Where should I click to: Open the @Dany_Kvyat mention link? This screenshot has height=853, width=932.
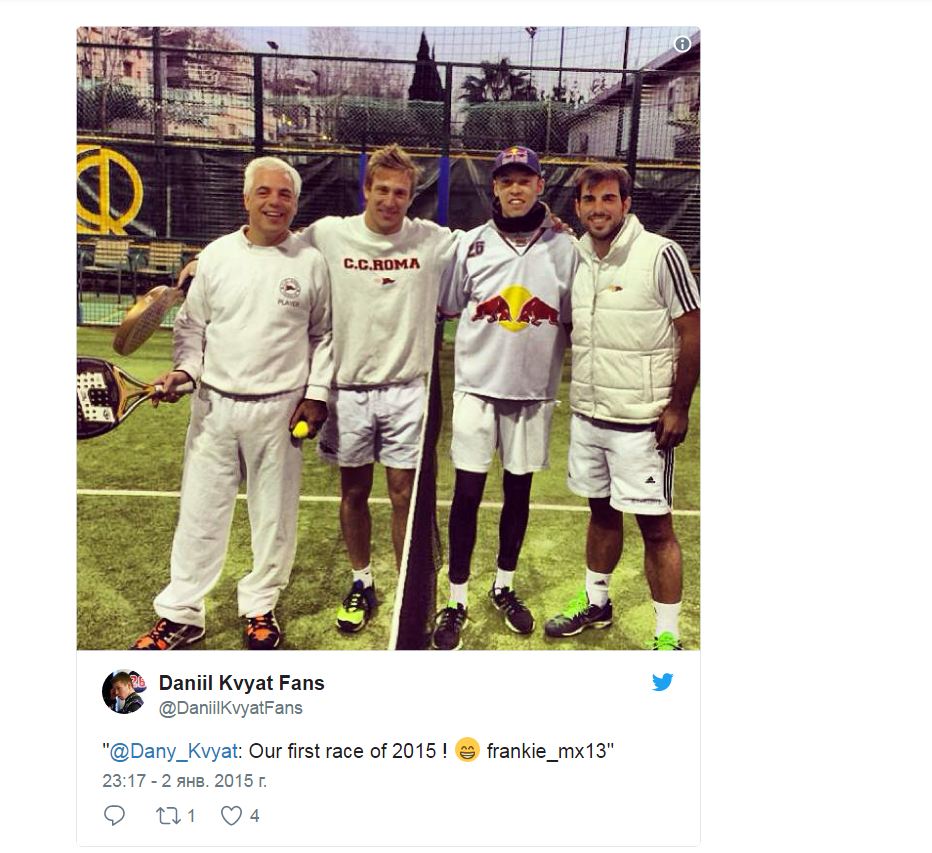174,751
